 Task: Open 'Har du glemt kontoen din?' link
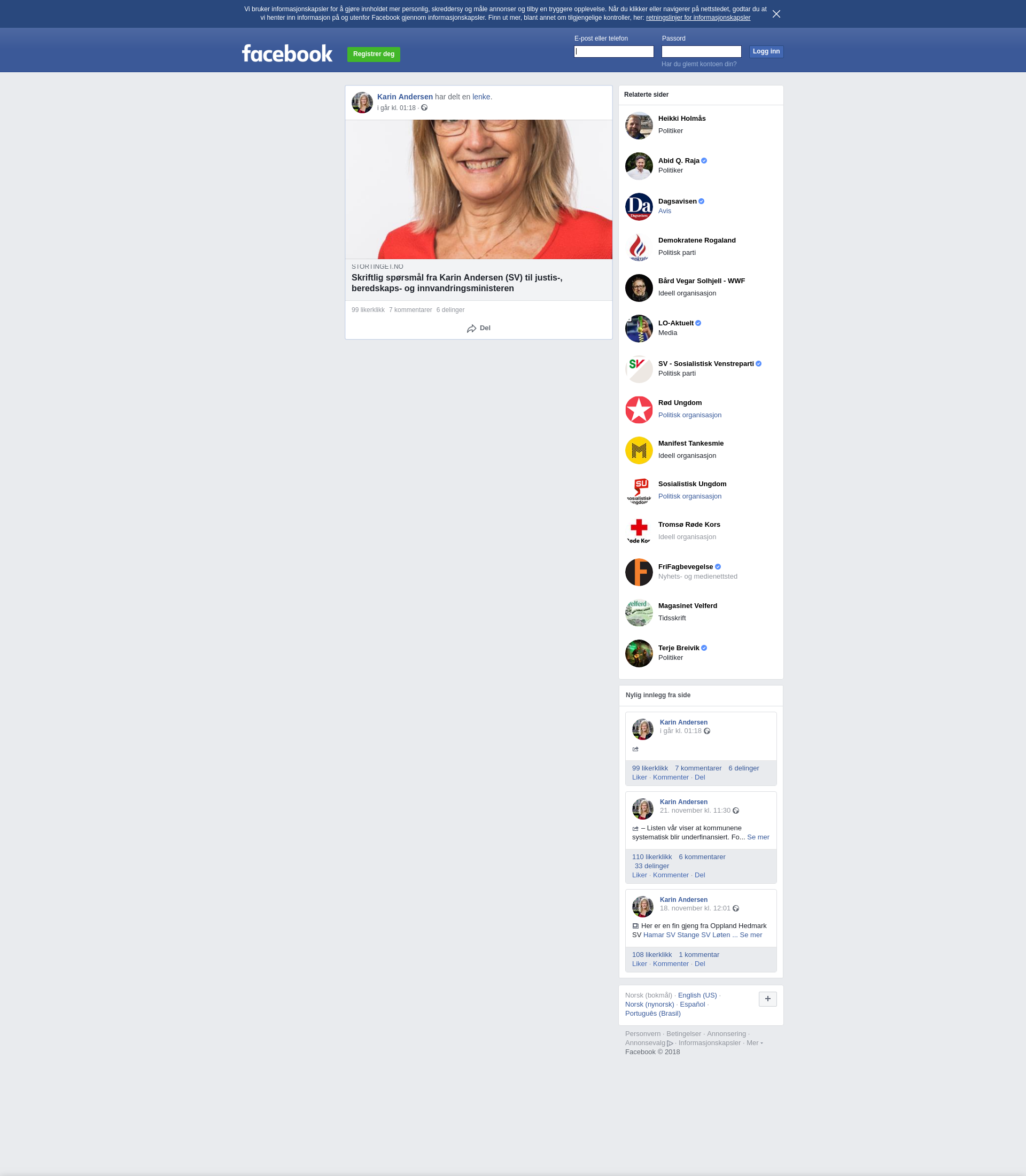698,64
